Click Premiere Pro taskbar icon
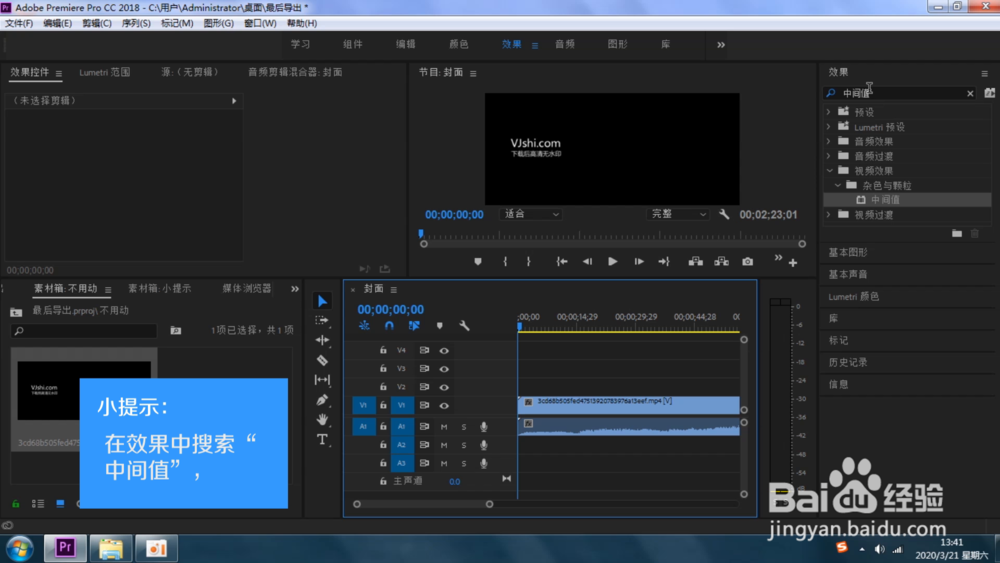 65,548
